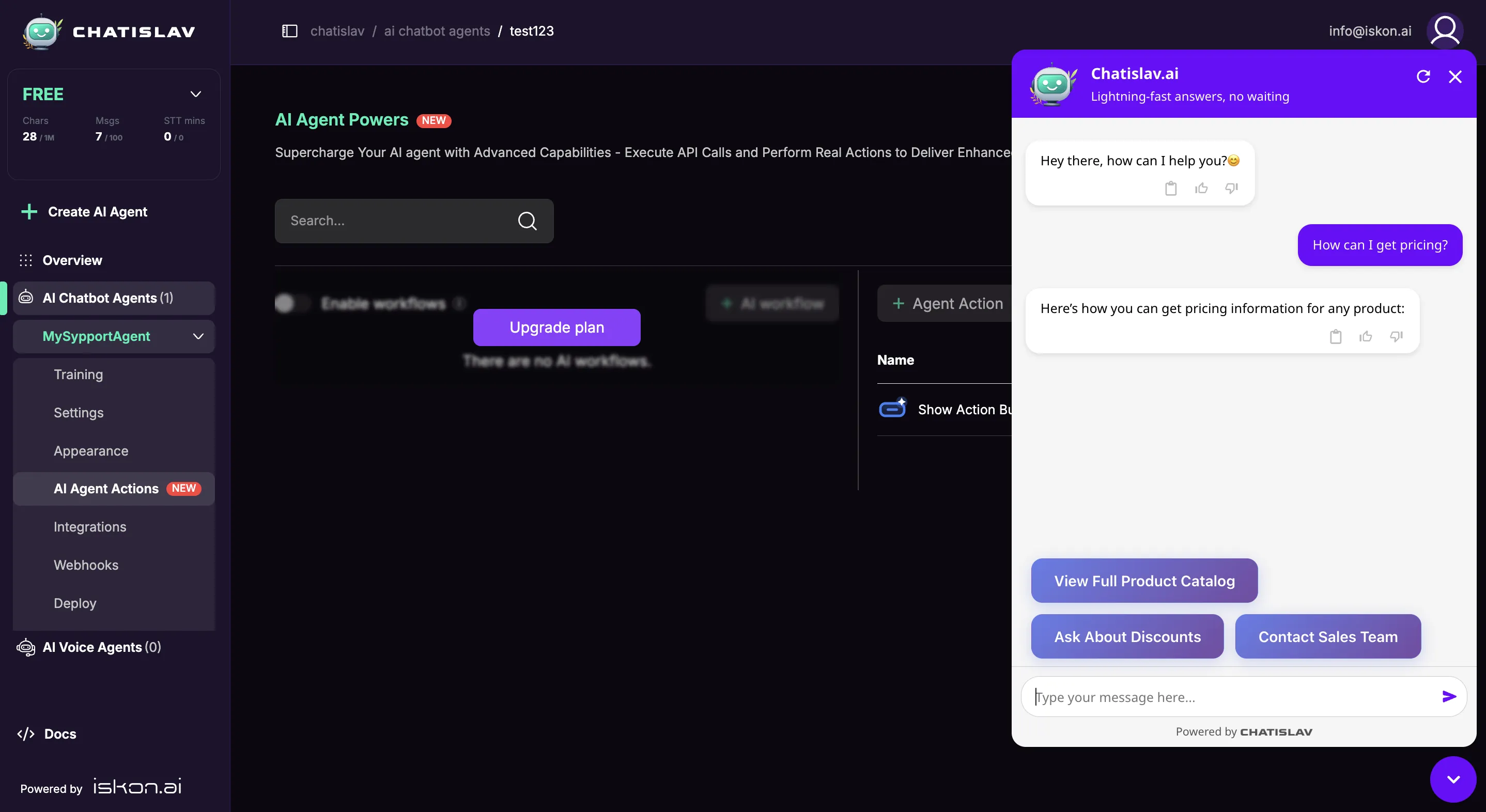Click the chat message input field

1212,696
